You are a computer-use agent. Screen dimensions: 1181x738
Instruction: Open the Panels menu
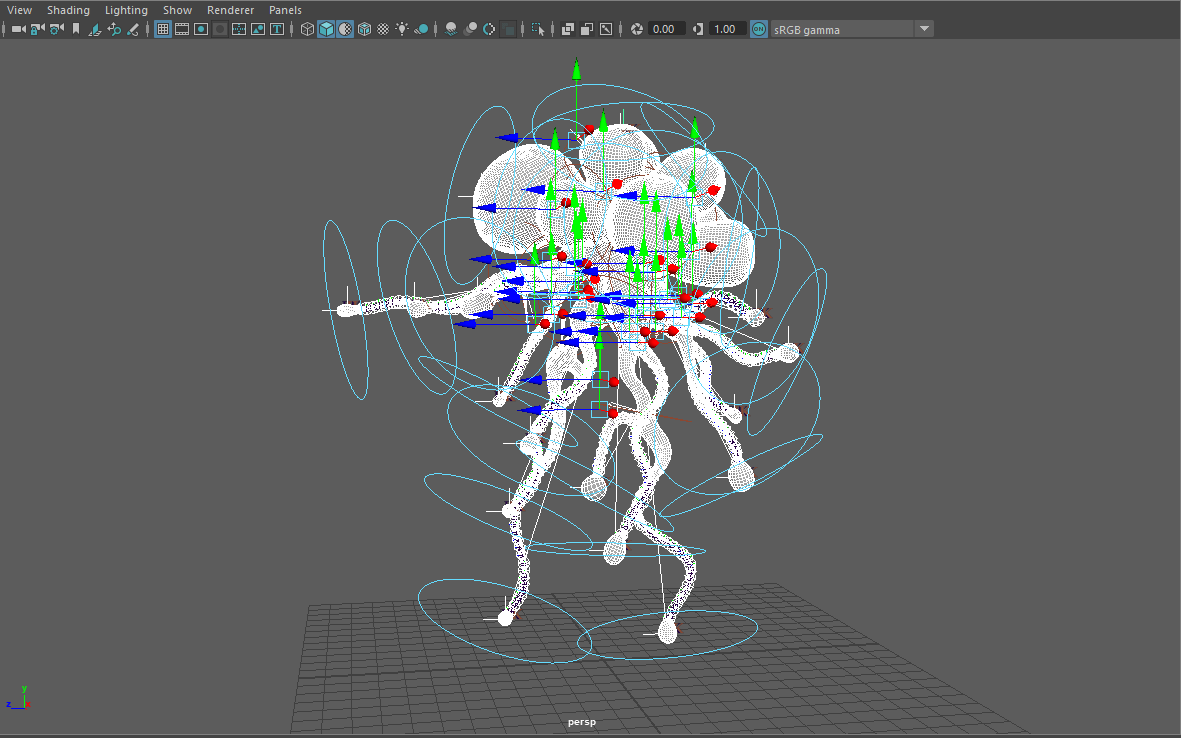(285, 10)
